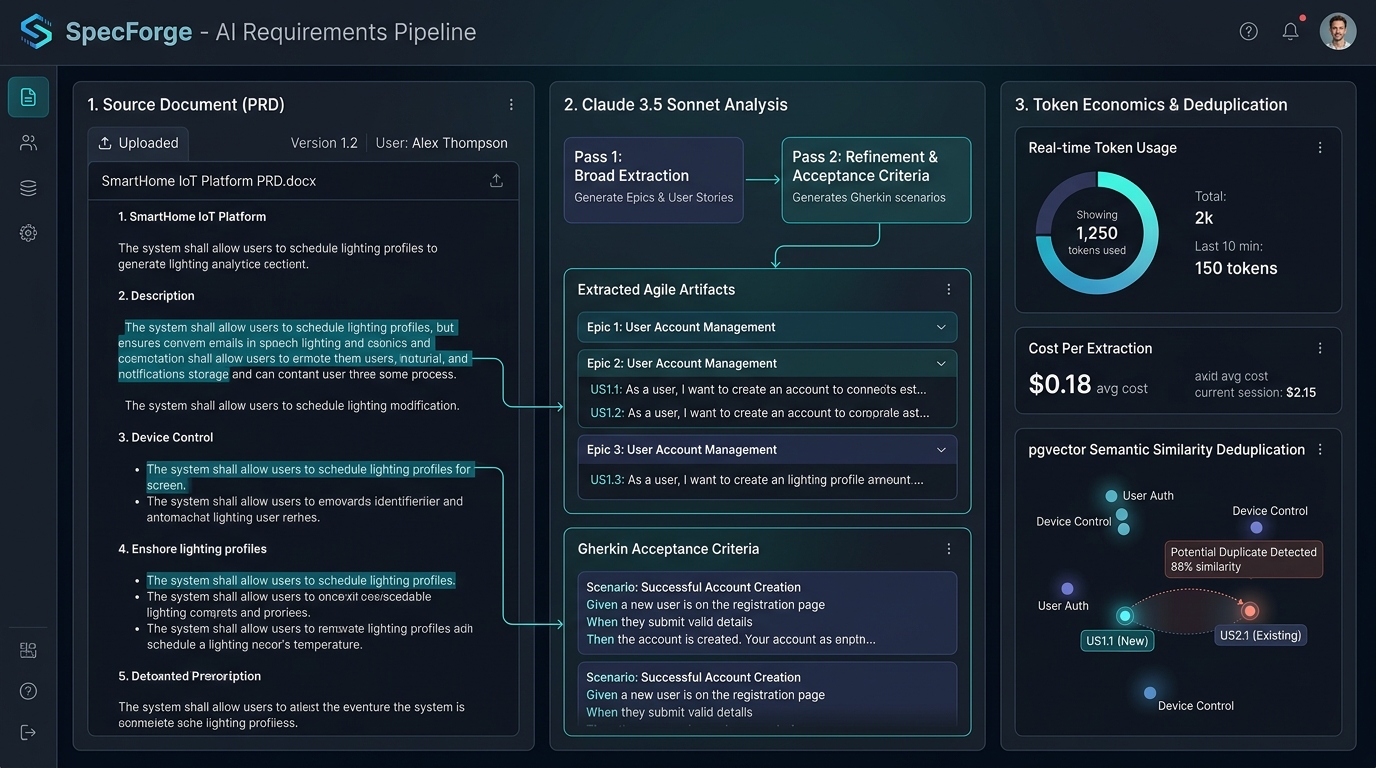This screenshot has height=768, width=1376.
Task: Click first Successful Account Creation scenario card
Action: pyautogui.click(x=767, y=613)
